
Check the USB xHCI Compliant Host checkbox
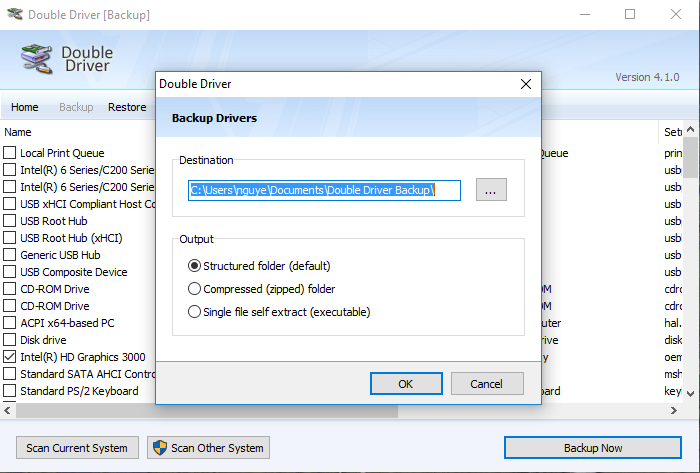tap(9, 203)
